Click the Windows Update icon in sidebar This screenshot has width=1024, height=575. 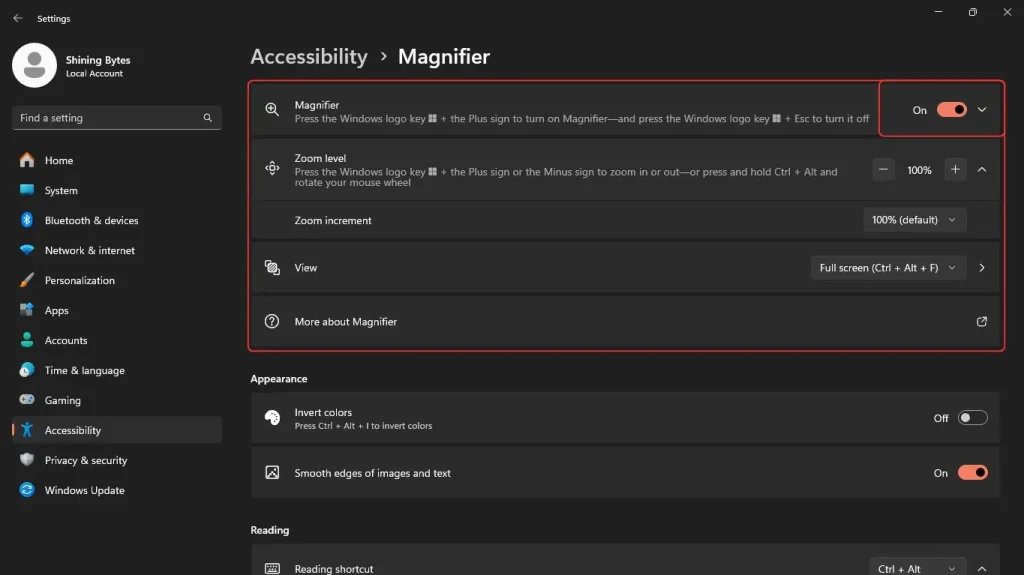(x=27, y=490)
